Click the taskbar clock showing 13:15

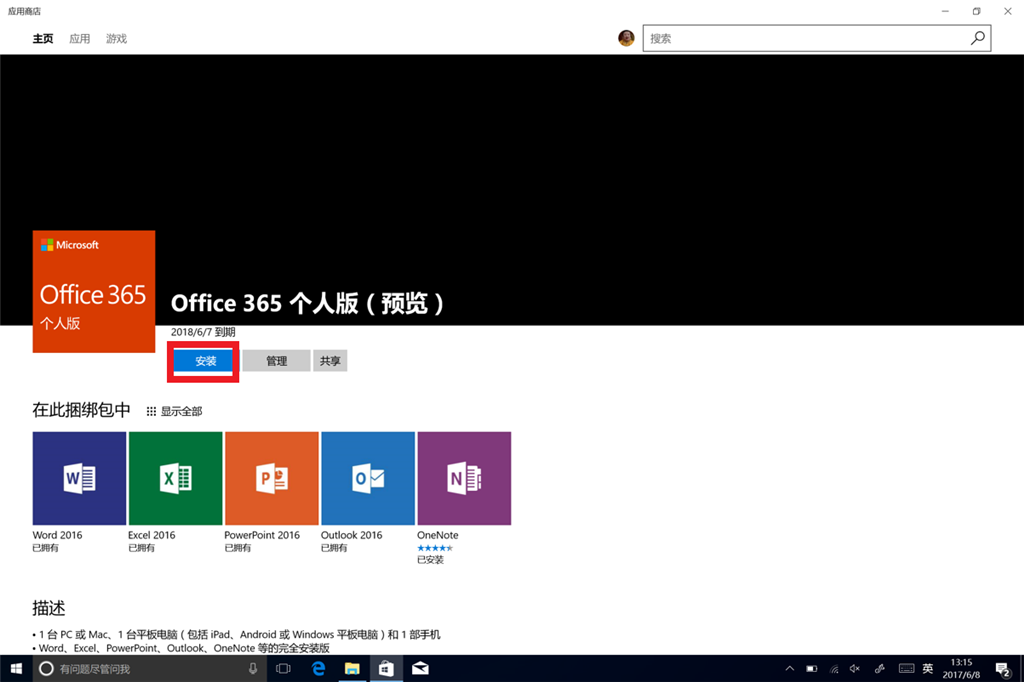tap(961, 668)
